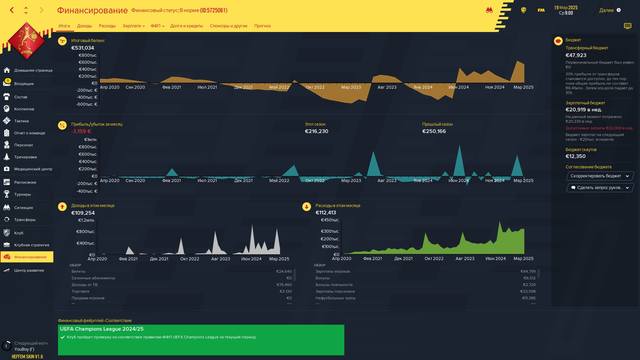This screenshot has width=640, height=360.
Task: Click the income list scrollbar
Action: (x=294, y=274)
